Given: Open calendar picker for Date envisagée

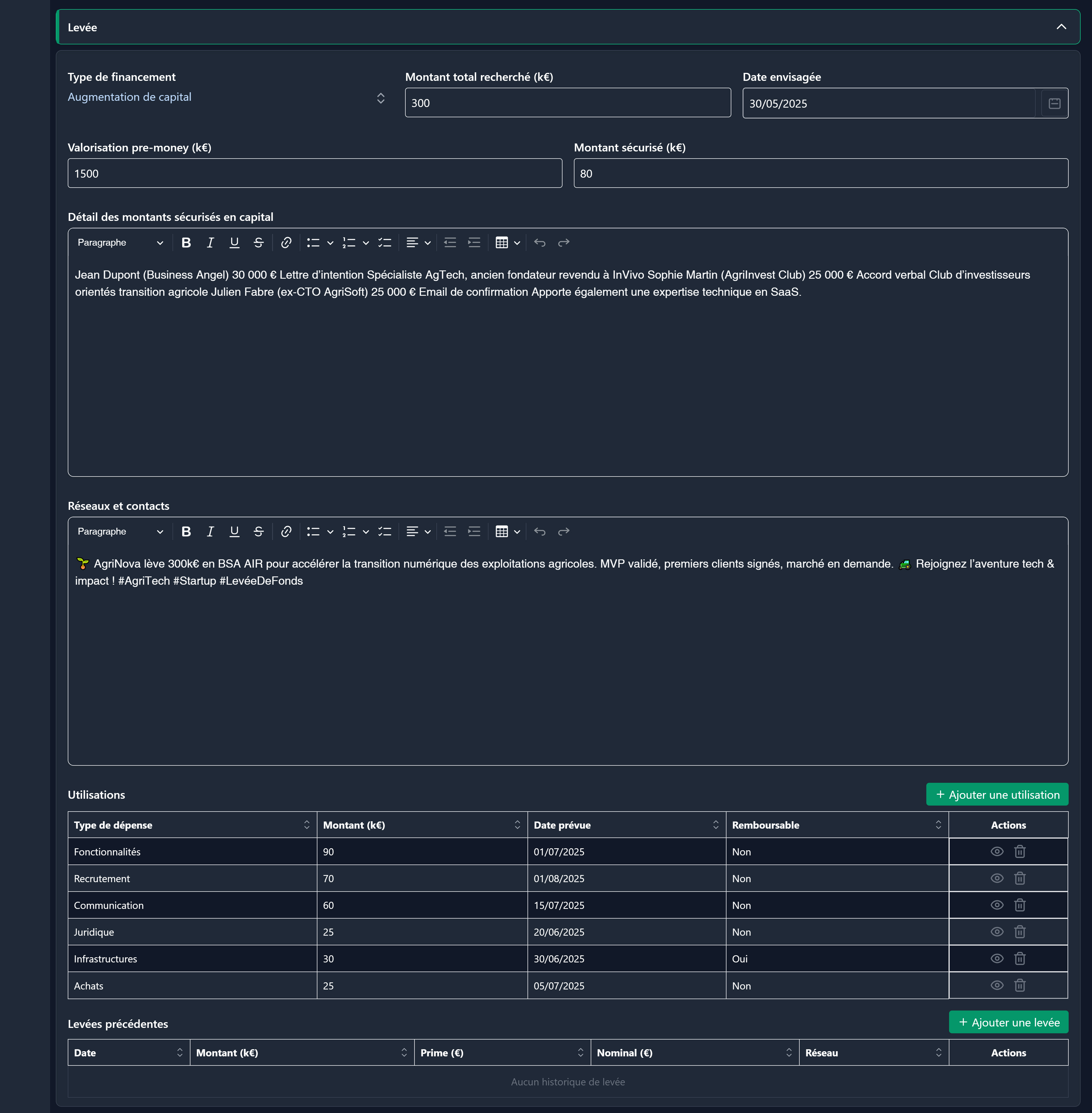Looking at the screenshot, I should [x=1054, y=103].
